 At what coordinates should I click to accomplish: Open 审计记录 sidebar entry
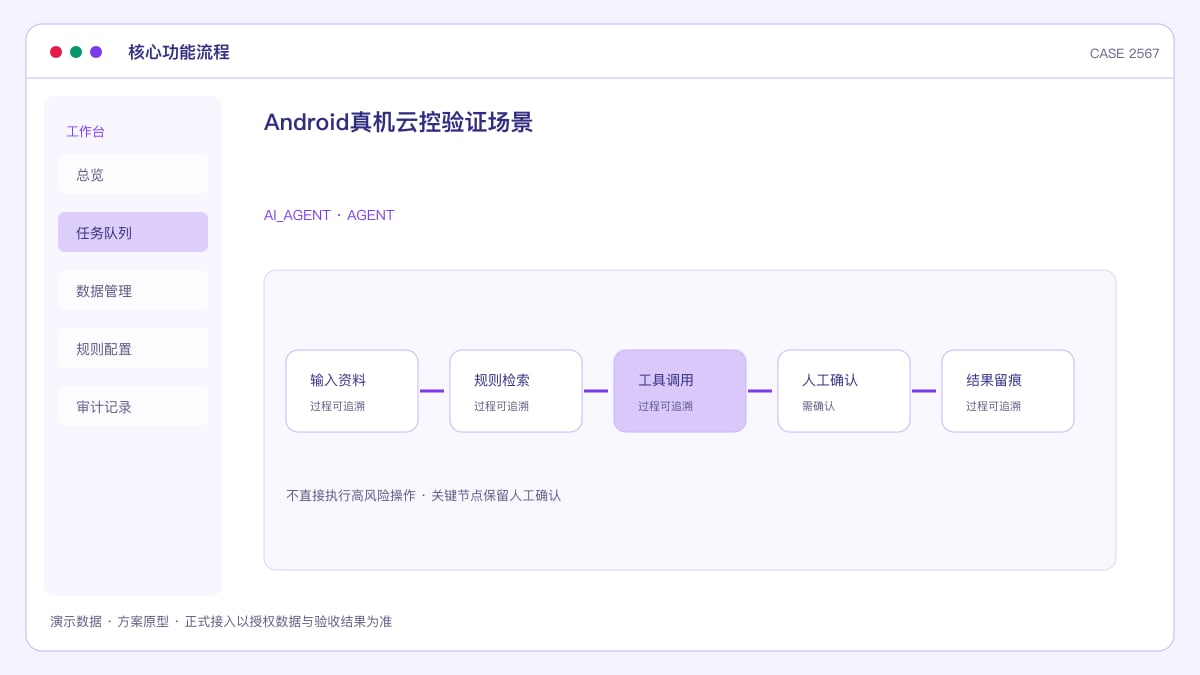click(133, 406)
